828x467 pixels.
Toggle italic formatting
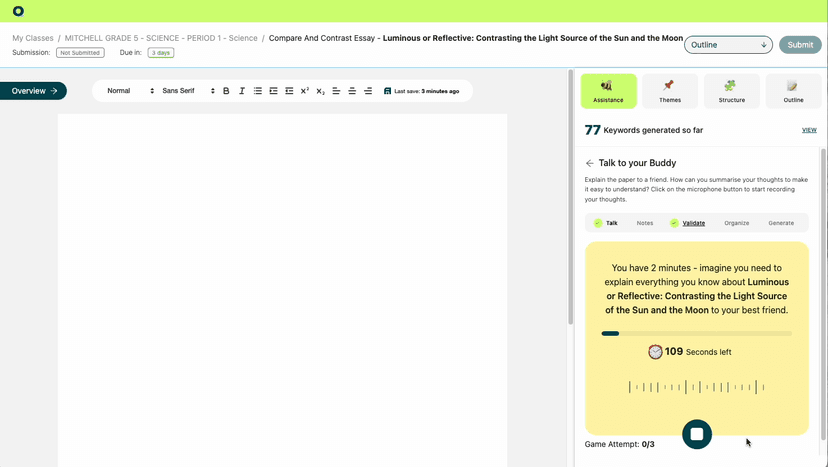(242, 91)
